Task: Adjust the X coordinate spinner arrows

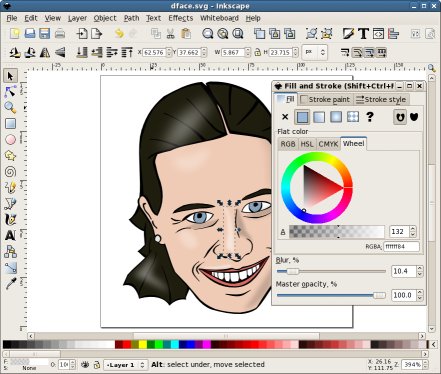Action: coord(169,52)
